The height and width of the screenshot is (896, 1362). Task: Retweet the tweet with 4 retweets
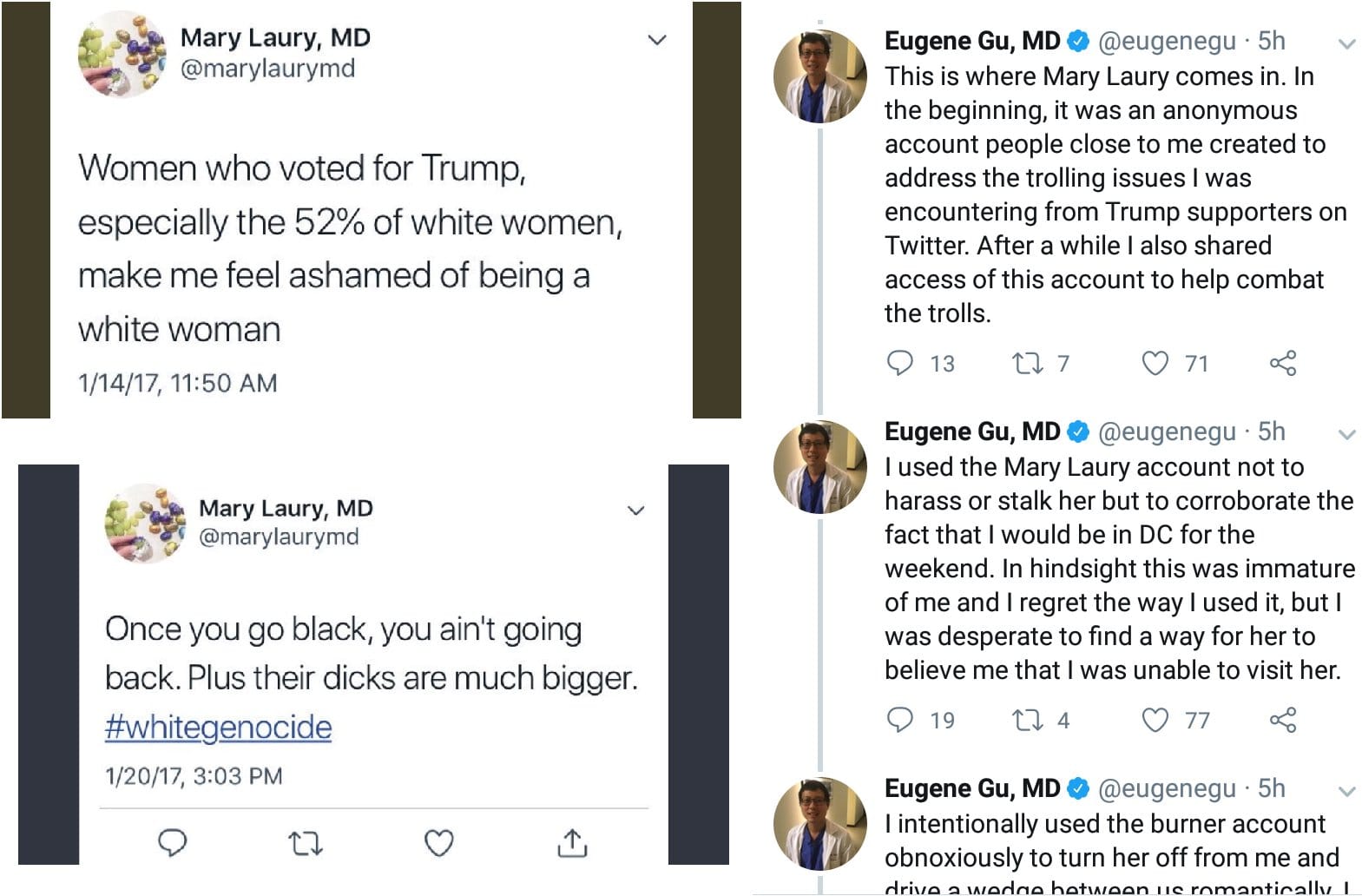point(1028,720)
